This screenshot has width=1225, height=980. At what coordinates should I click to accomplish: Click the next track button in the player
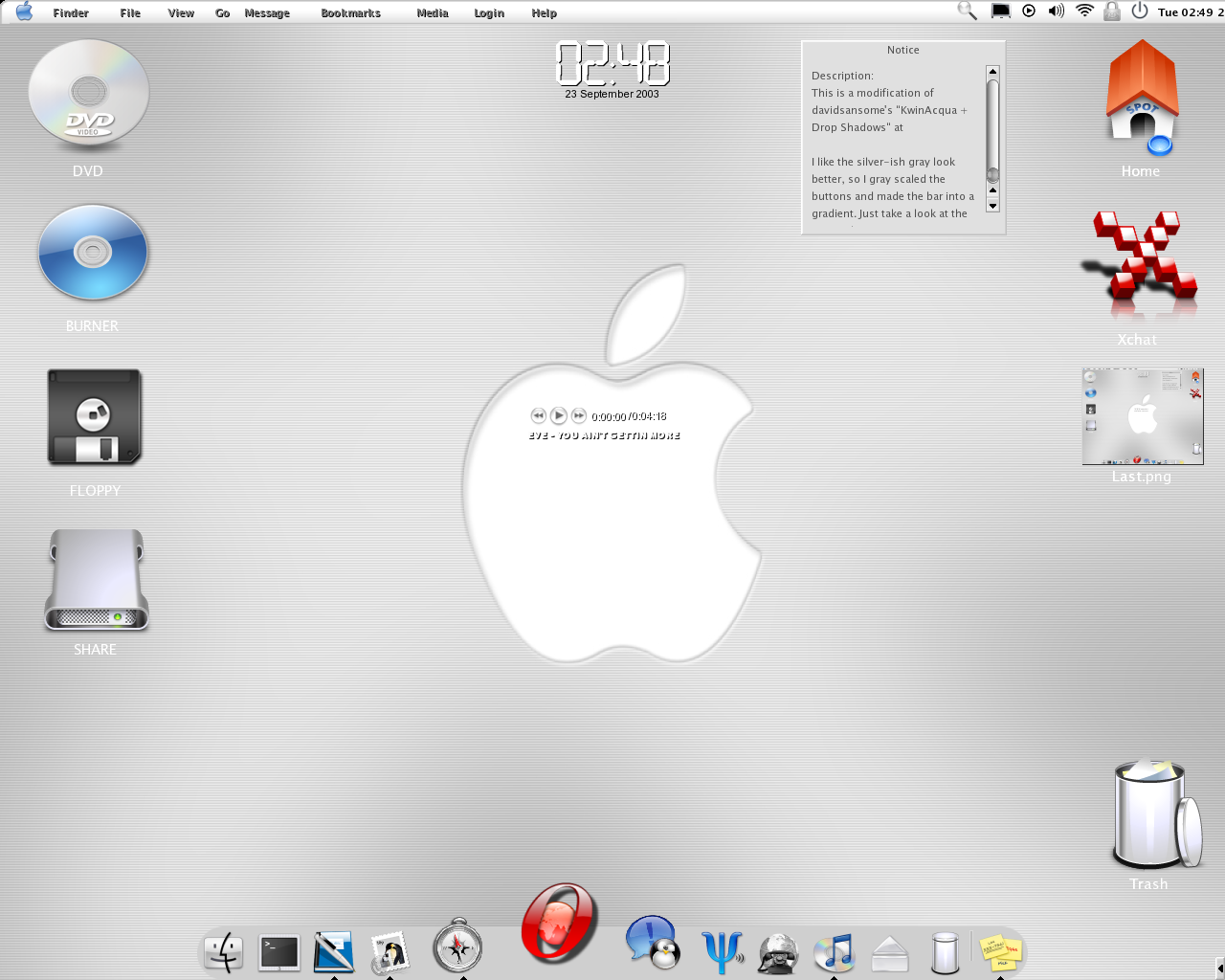(x=578, y=415)
